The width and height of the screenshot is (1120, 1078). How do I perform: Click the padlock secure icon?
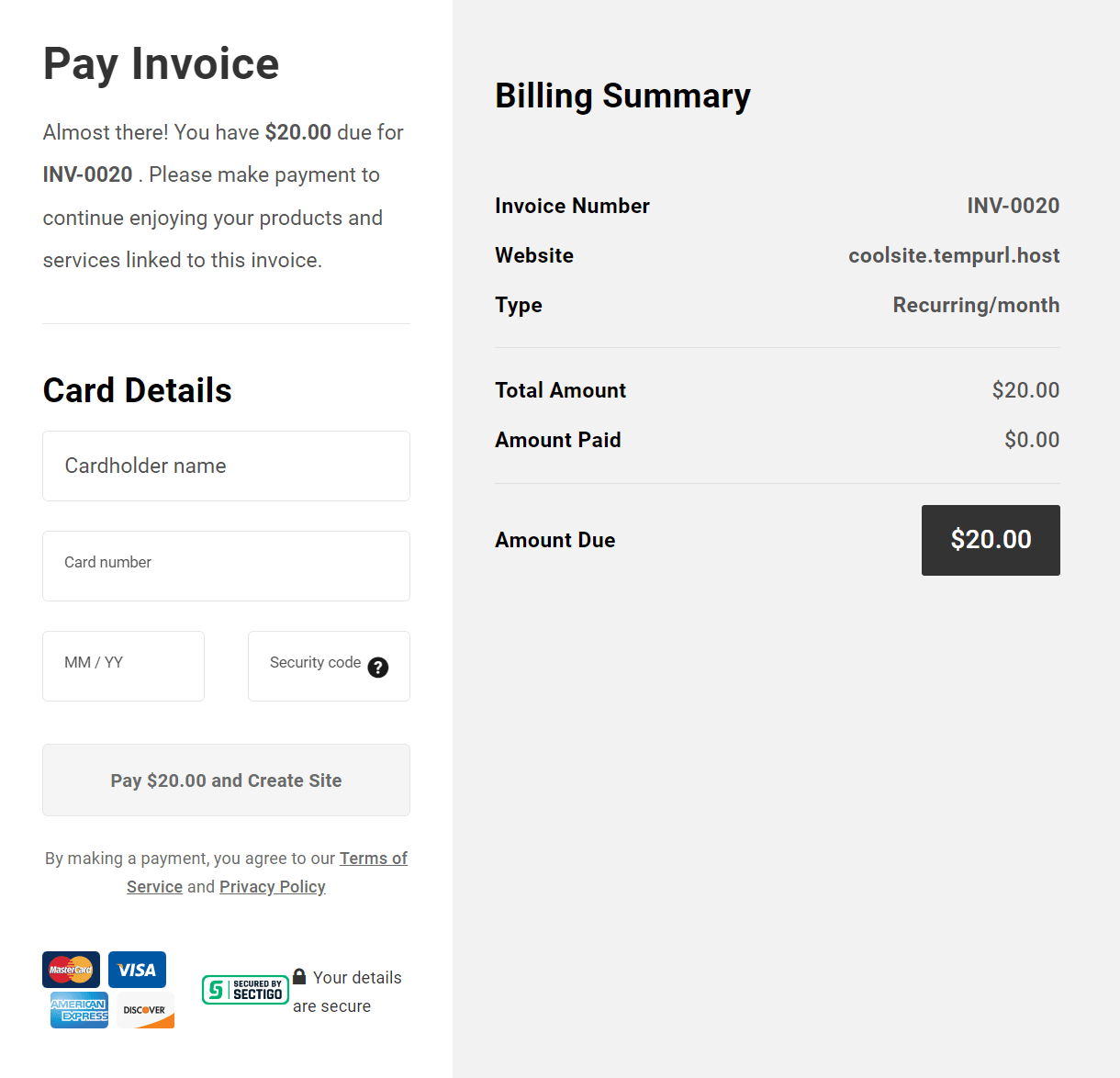pos(299,976)
